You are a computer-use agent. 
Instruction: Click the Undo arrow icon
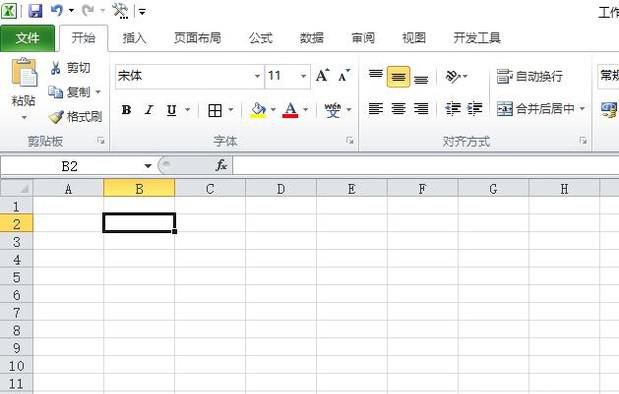click(56, 11)
